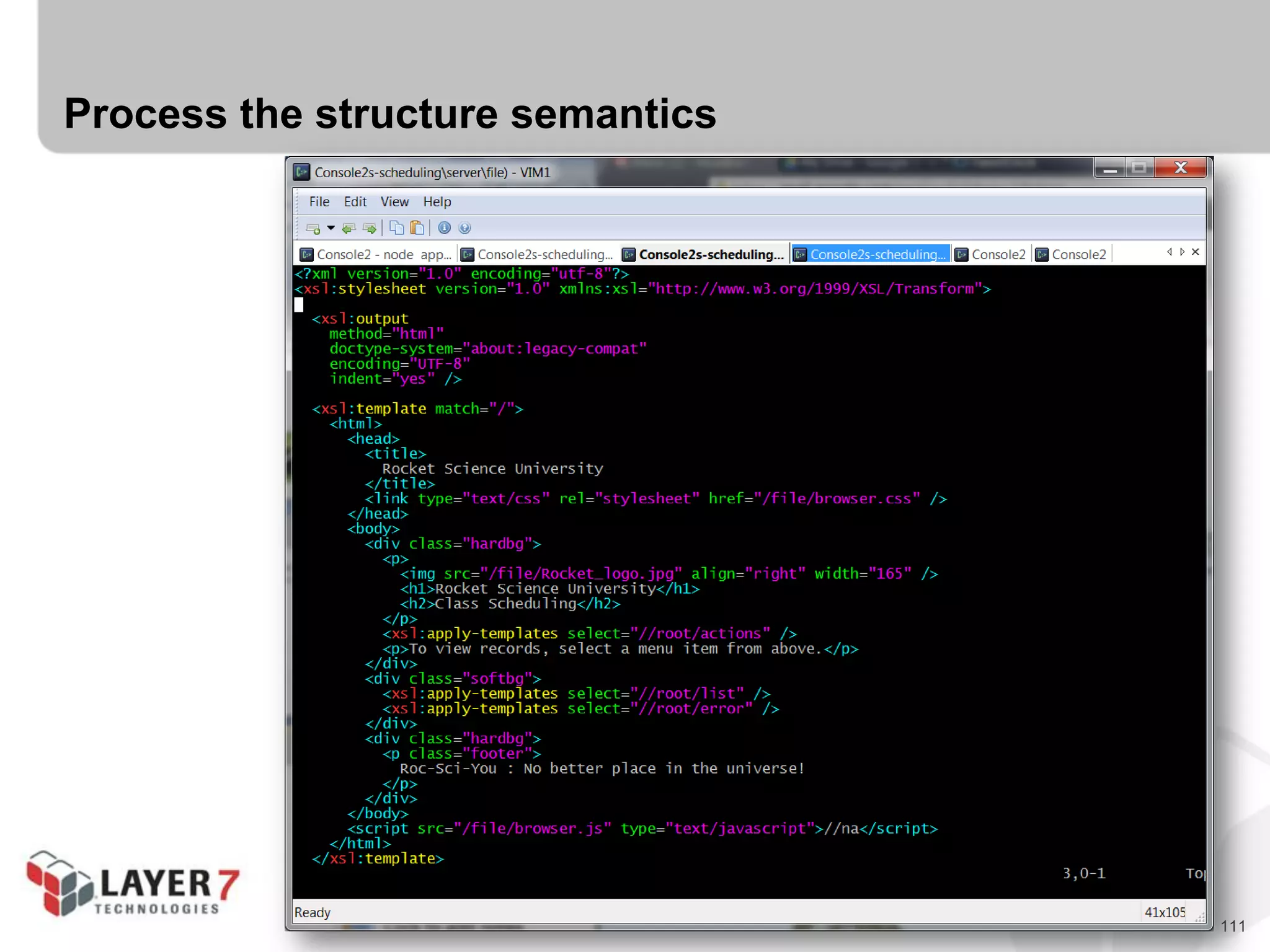Screen dimensions: 1270x952
Task: Click the img src="/file/Rocket_logo.jpg" line
Action: 669,574
